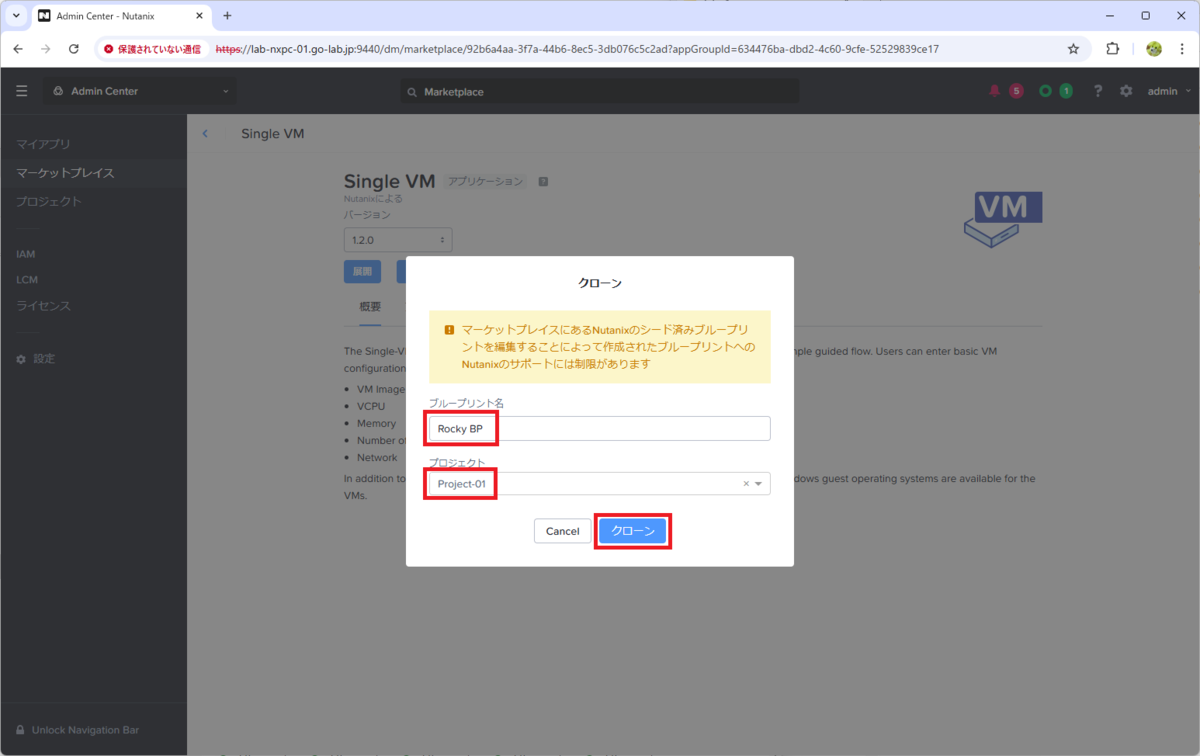Click the info icon next to アプリケーション
Viewport: 1200px width, 756px height.
543,182
